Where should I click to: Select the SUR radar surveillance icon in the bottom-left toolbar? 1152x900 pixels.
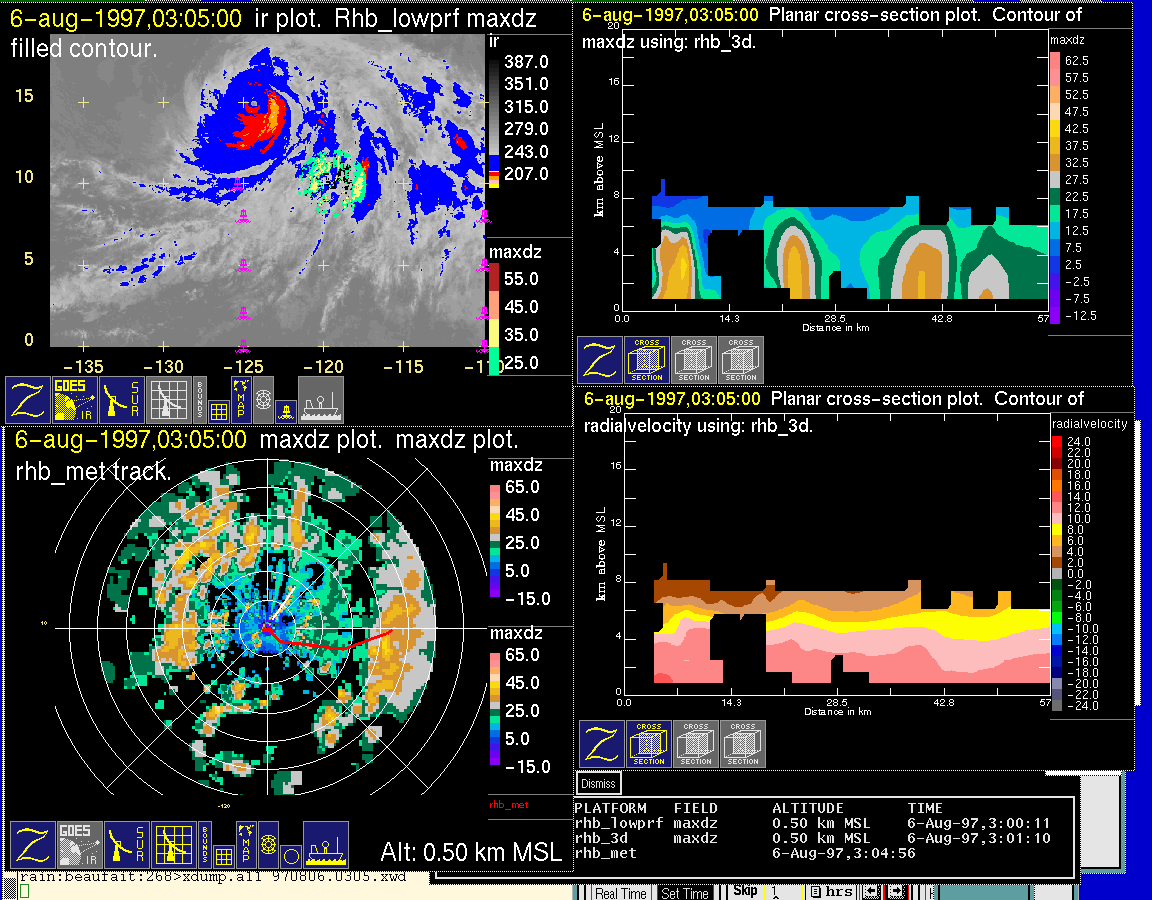125,844
